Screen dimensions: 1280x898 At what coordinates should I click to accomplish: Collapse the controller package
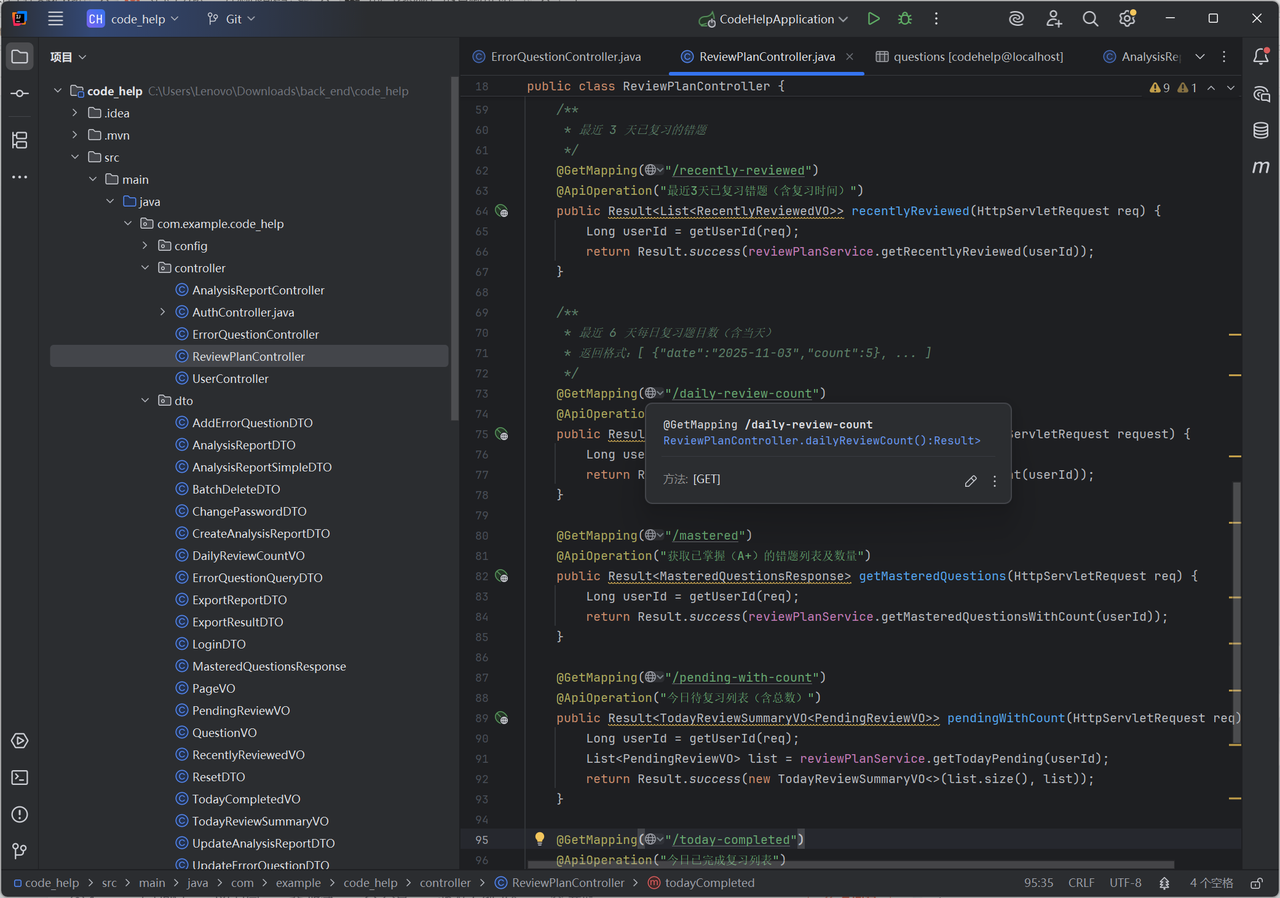(x=145, y=268)
